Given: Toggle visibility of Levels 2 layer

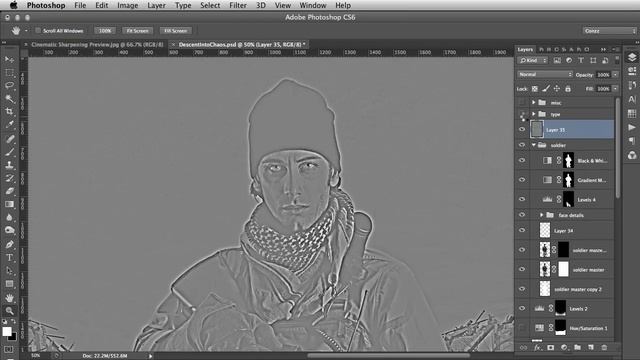Looking at the screenshot, I should coord(522,309).
